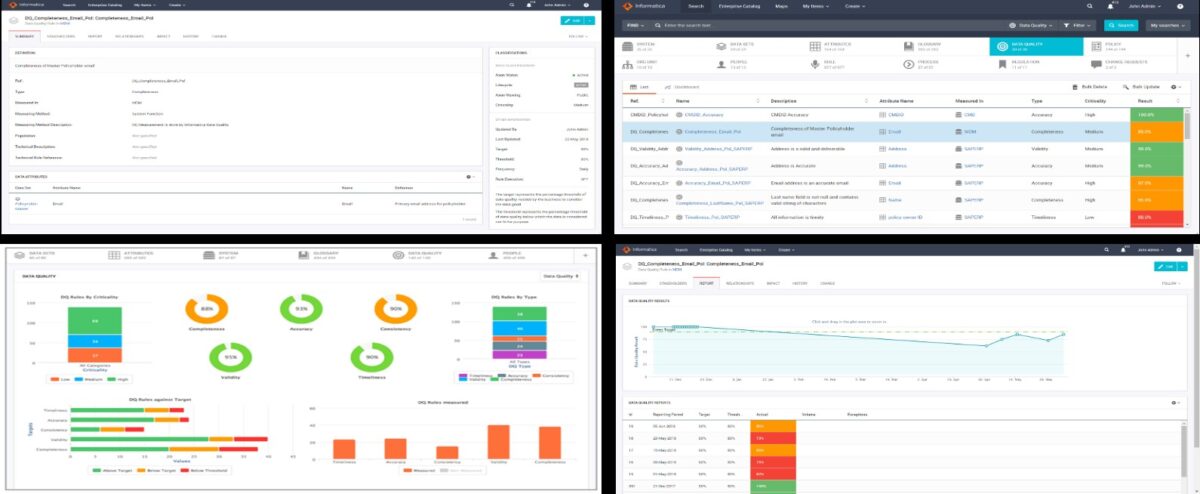Toggle the Above Target legend entry

[112, 469]
